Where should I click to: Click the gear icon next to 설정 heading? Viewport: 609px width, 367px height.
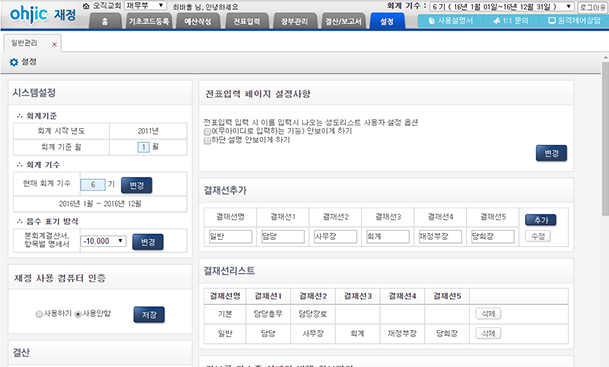(14, 62)
